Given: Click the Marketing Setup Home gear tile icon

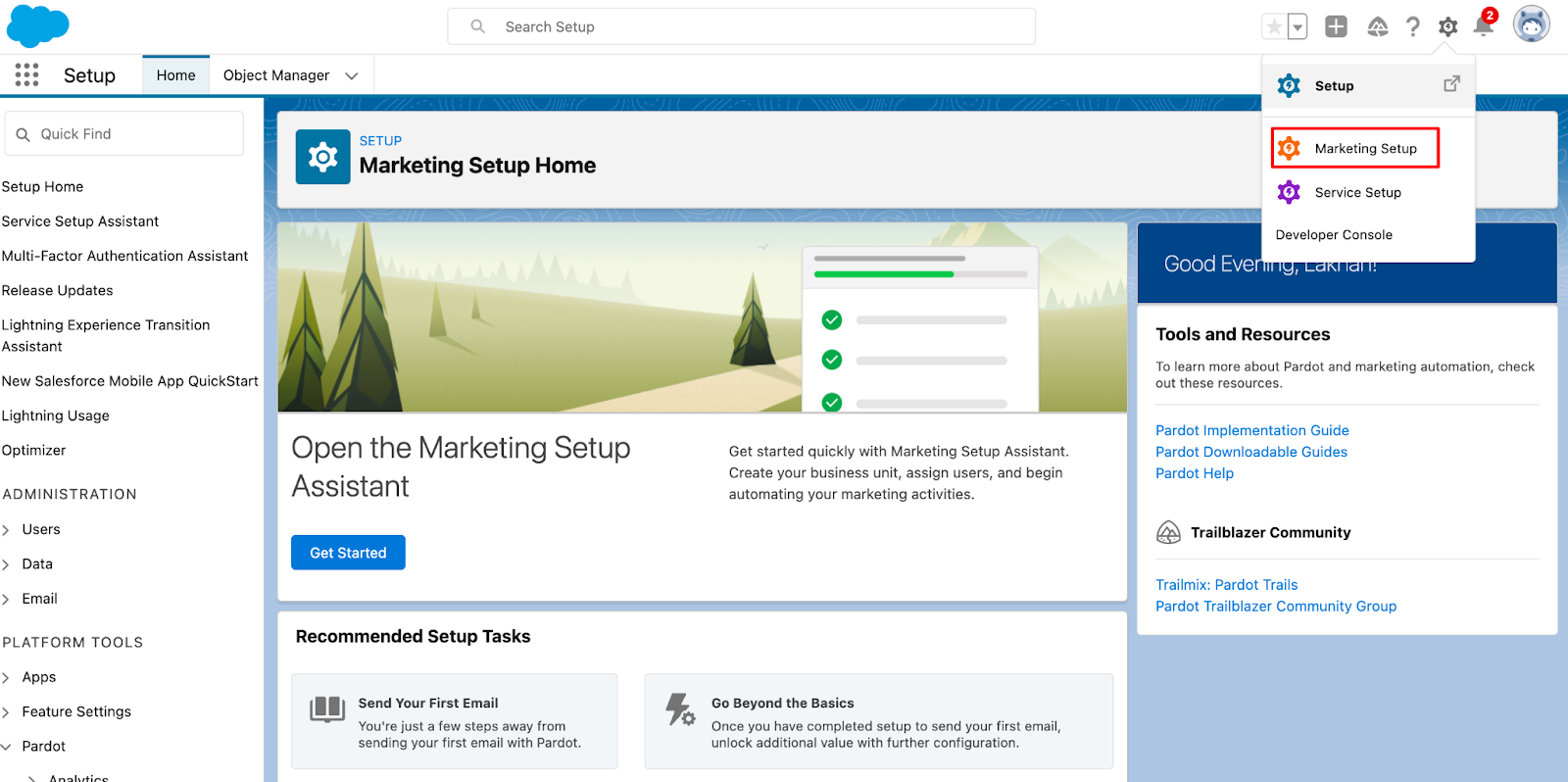Looking at the screenshot, I should click(x=323, y=157).
